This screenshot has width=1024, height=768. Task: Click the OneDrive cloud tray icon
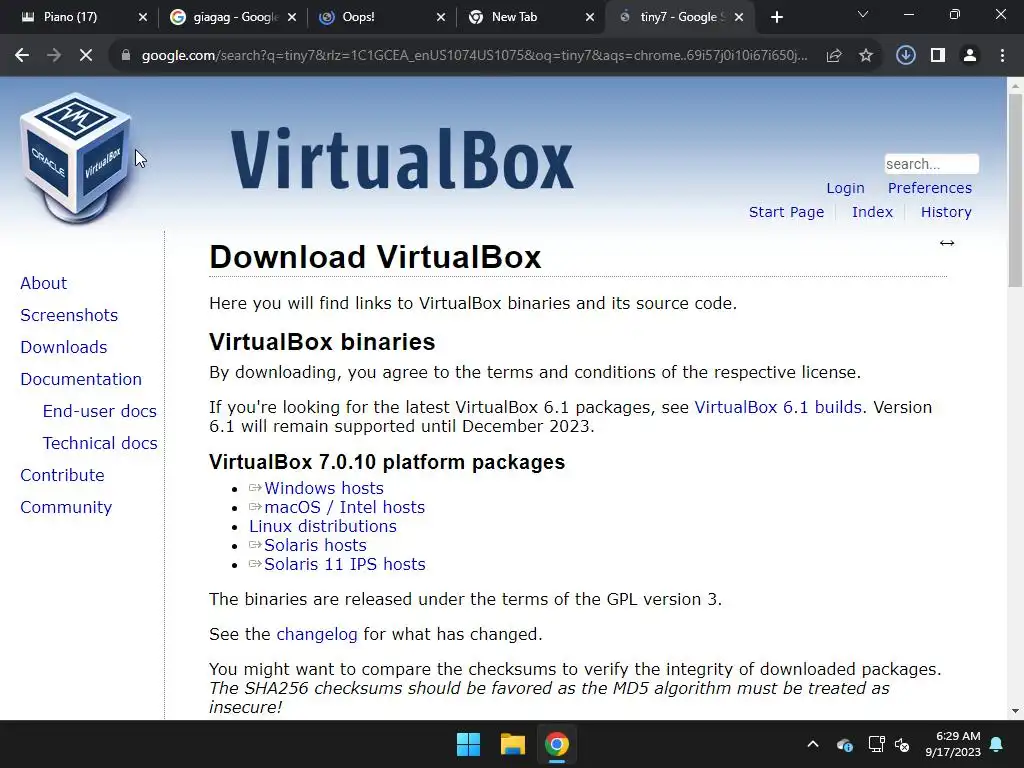click(x=844, y=744)
